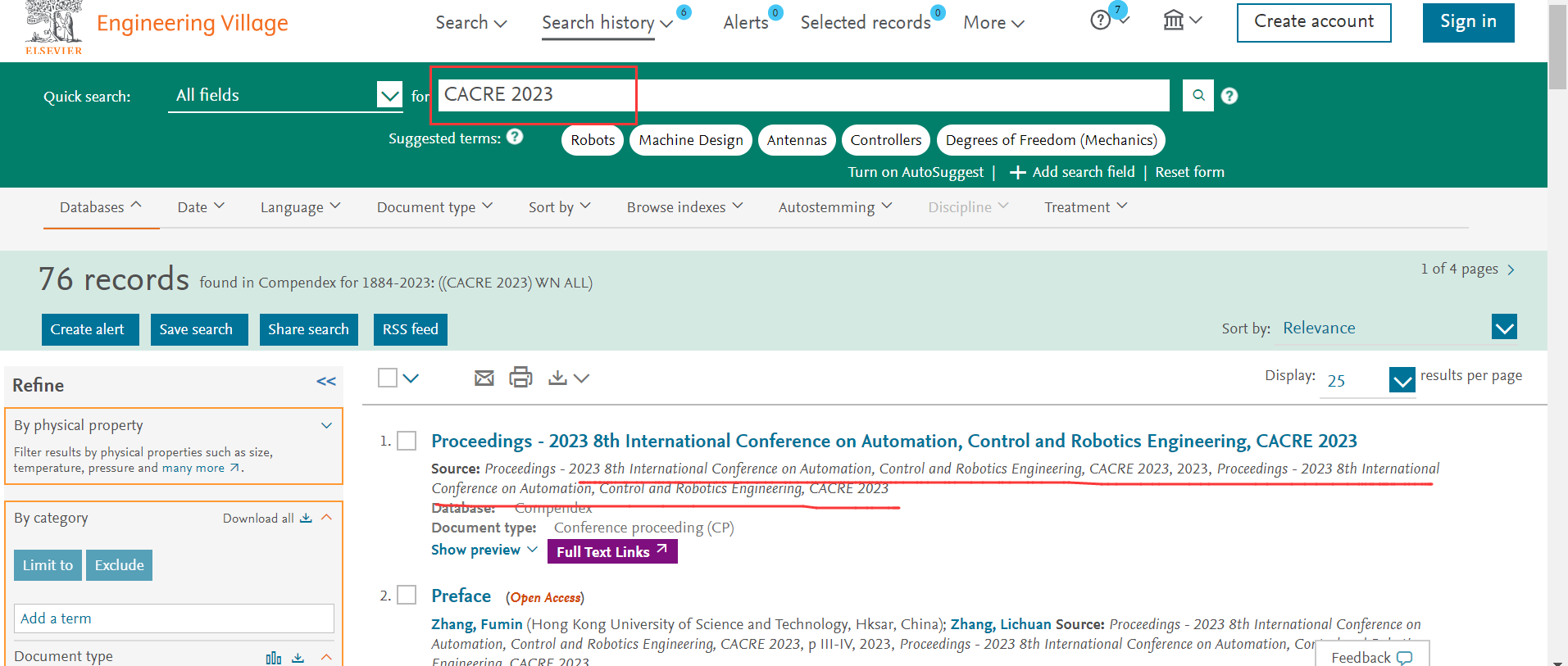Click Share search button
Screen dimensions: 1568x666
pos(309,329)
